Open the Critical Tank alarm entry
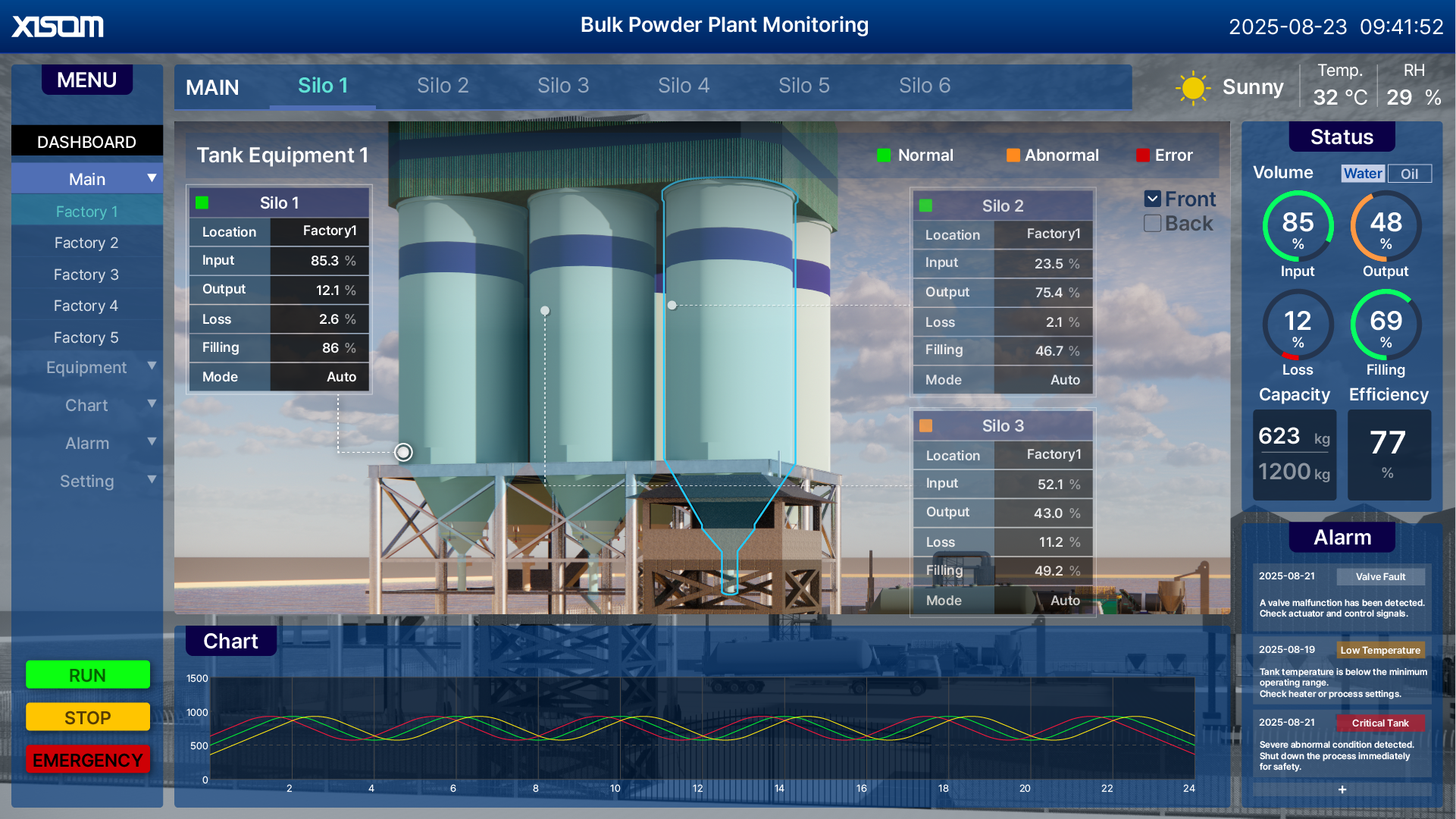Viewport: 1456px width, 819px height. coord(1379,723)
